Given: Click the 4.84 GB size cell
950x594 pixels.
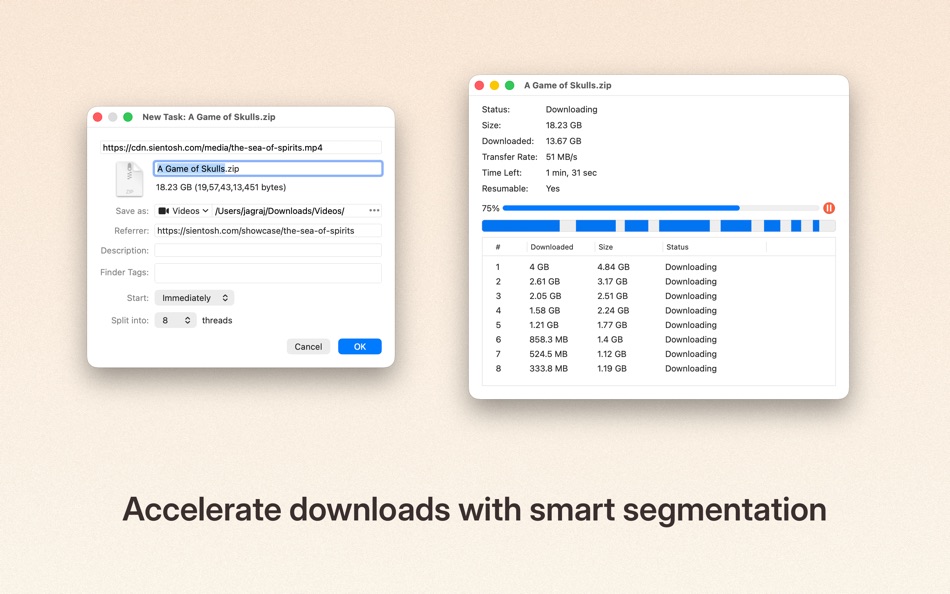Looking at the screenshot, I should click(x=613, y=267).
